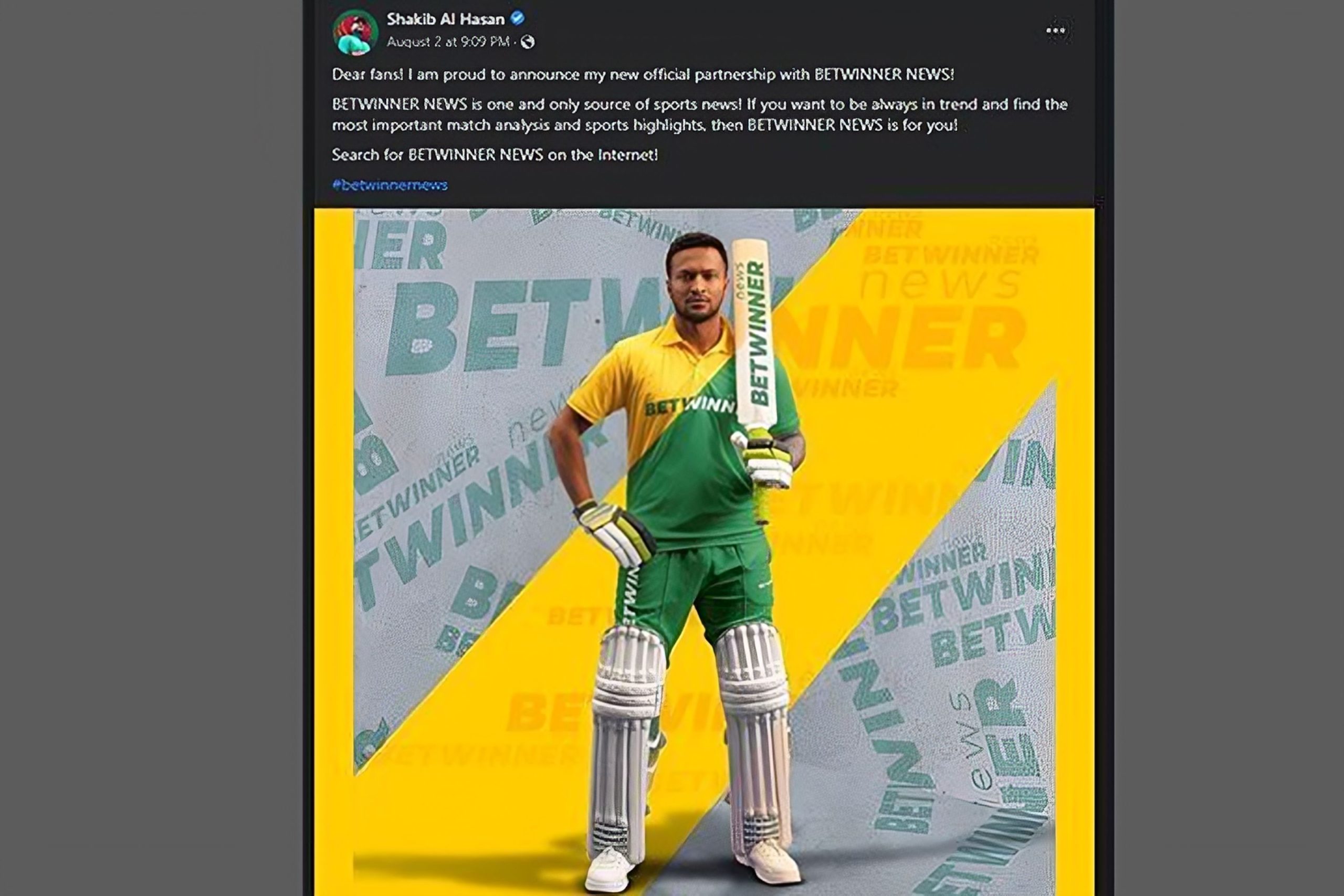
Task: Click the globe public audience icon
Action: 528,41
